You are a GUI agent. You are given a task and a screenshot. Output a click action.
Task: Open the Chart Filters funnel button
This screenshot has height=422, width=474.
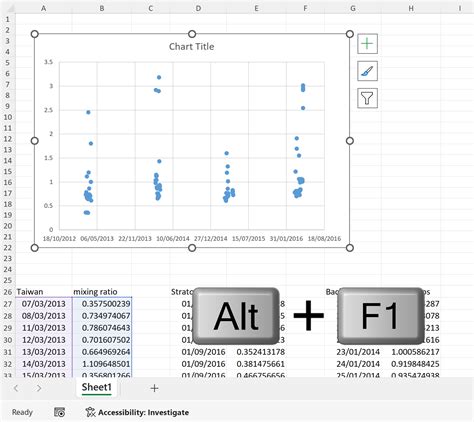[x=367, y=98]
